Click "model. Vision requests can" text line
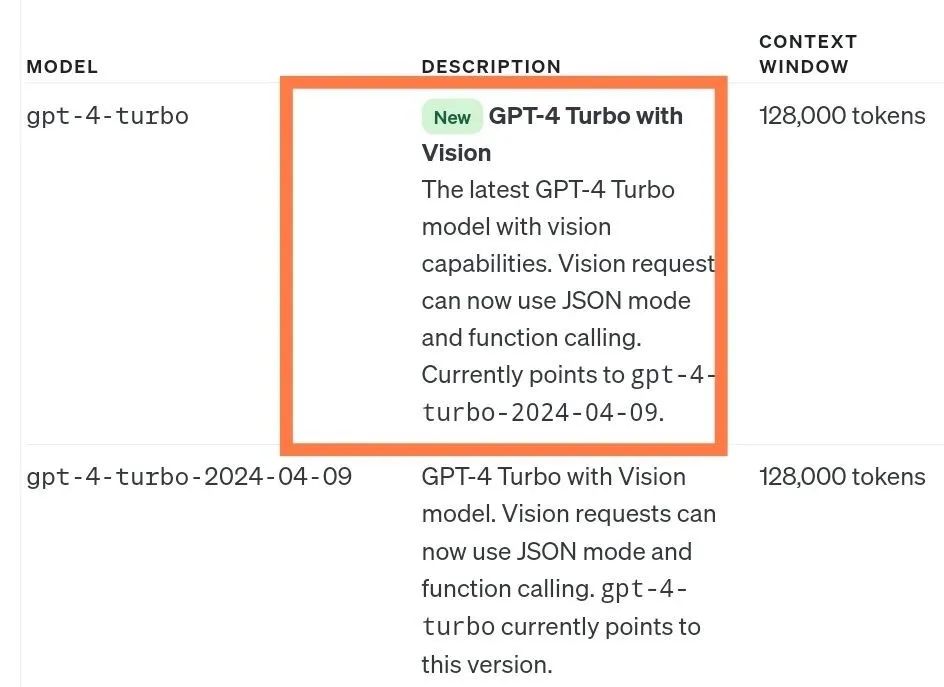The image size is (944, 687). pos(568,514)
